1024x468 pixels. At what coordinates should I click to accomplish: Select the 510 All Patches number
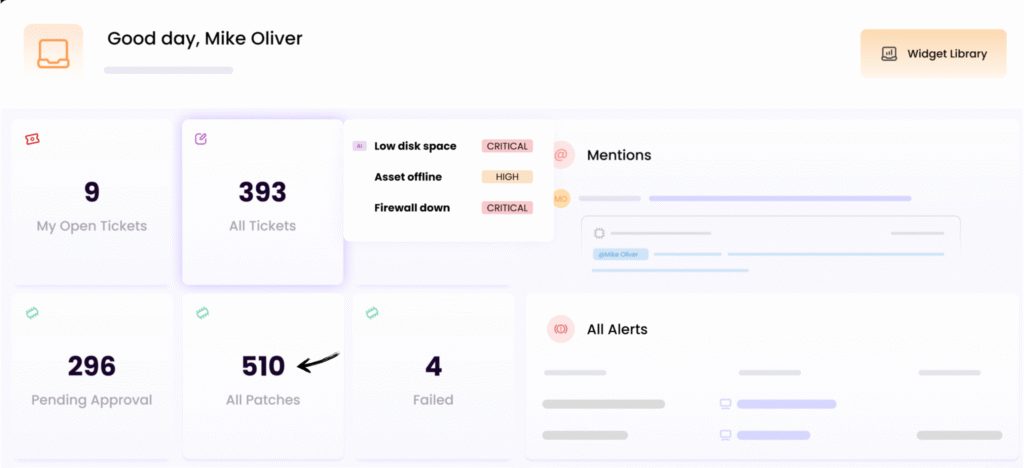click(263, 366)
